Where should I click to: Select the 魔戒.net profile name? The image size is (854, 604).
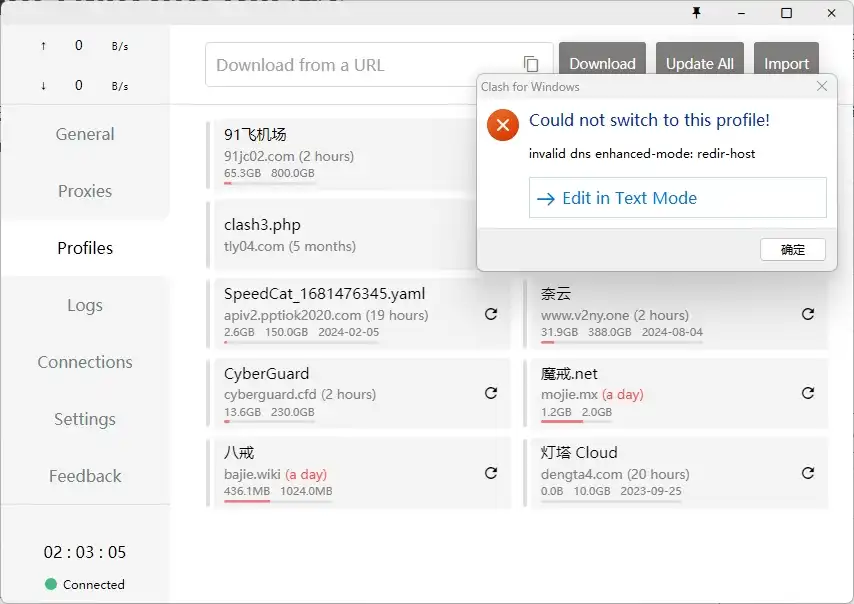tap(569, 374)
